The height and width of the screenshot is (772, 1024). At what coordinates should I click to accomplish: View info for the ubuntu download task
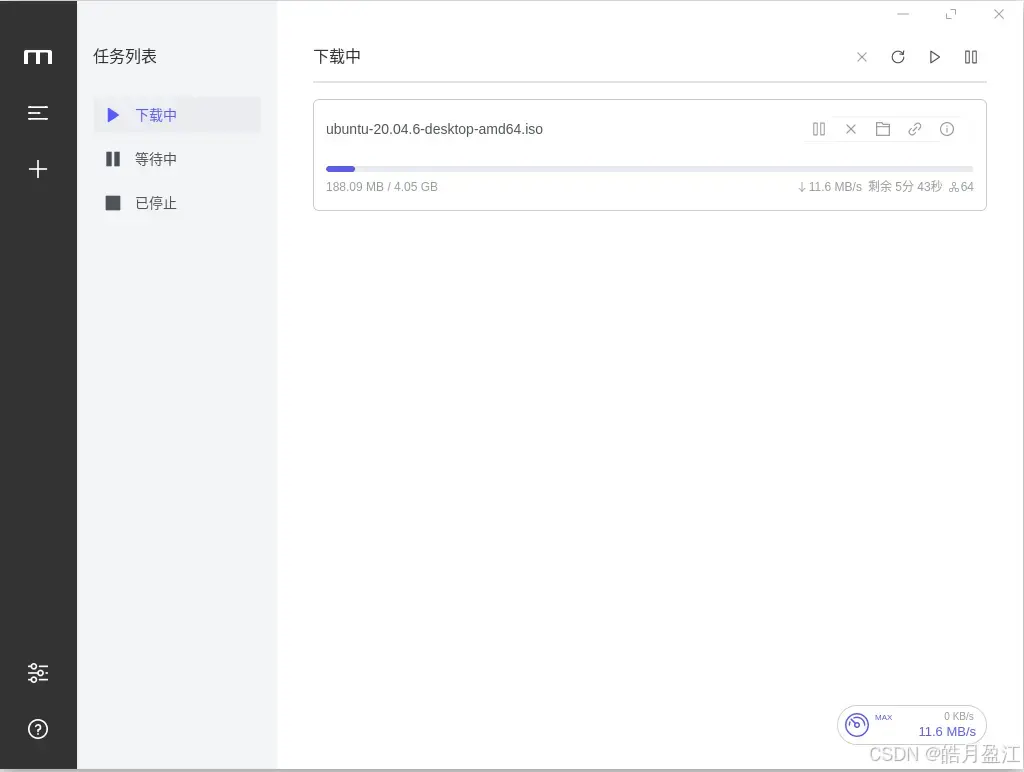[x=947, y=129]
